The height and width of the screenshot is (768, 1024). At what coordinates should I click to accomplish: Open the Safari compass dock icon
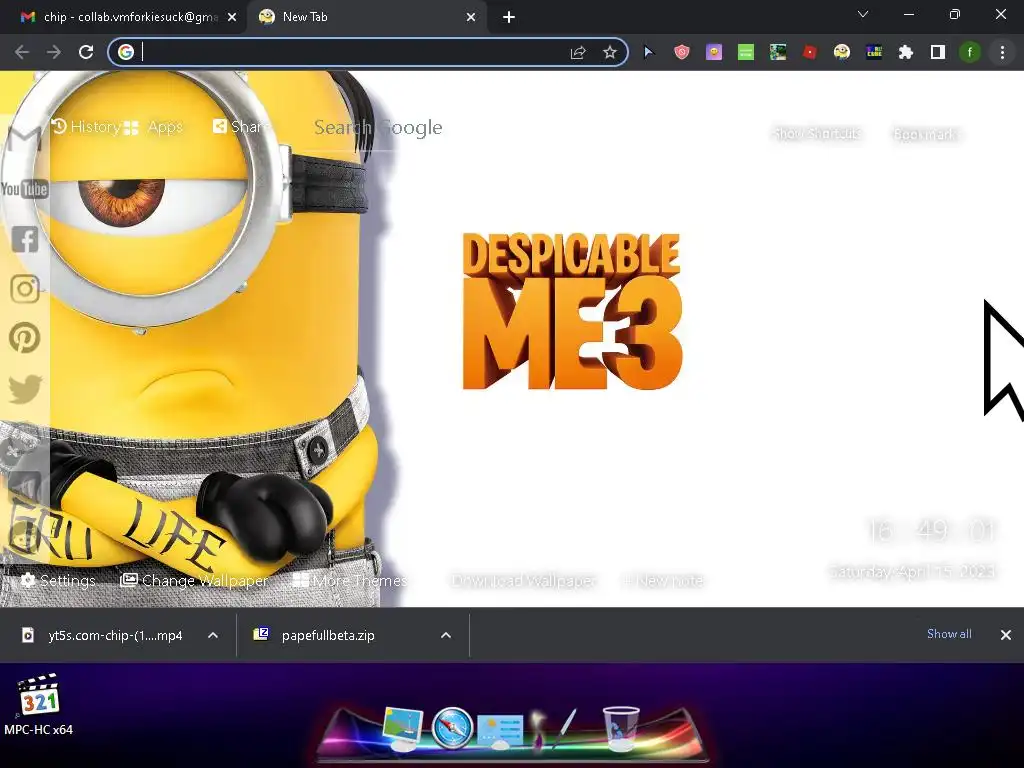click(451, 728)
